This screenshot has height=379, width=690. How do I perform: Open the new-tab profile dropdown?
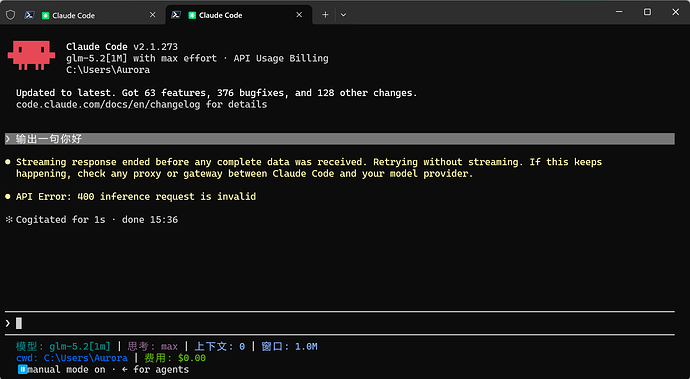click(343, 15)
